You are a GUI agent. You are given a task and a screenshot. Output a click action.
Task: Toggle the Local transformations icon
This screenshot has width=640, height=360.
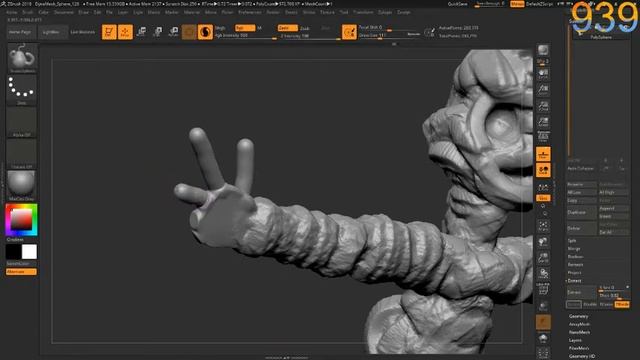coord(543,170)
